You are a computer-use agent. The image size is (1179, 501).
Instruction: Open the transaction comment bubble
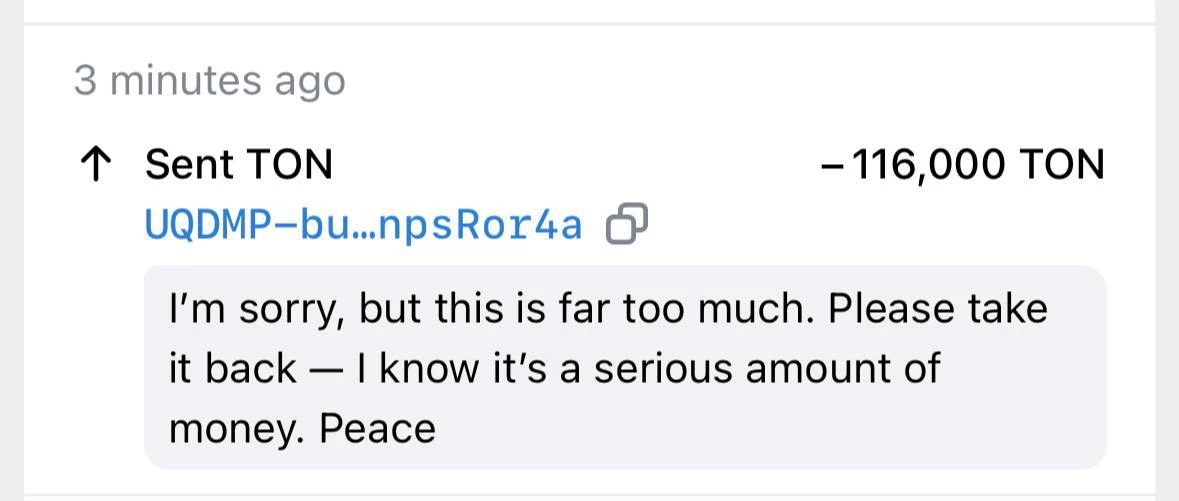click(x=625, y=367)
